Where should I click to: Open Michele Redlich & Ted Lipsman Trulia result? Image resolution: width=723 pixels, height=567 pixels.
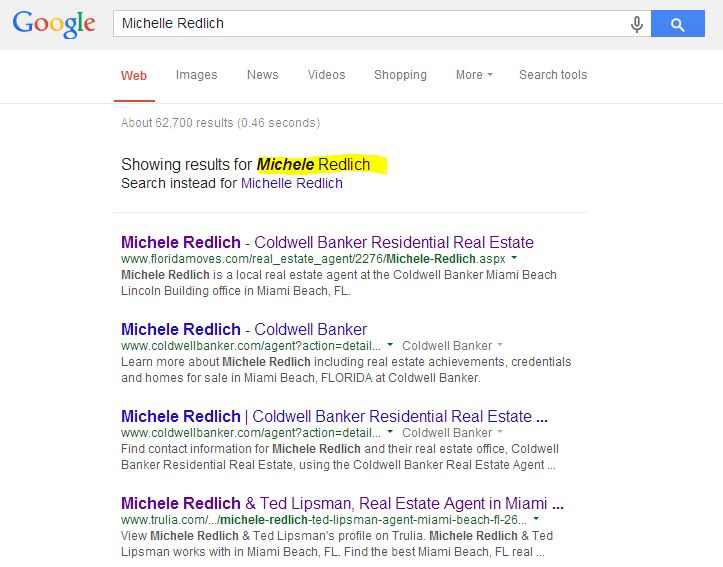coord(342,503)
